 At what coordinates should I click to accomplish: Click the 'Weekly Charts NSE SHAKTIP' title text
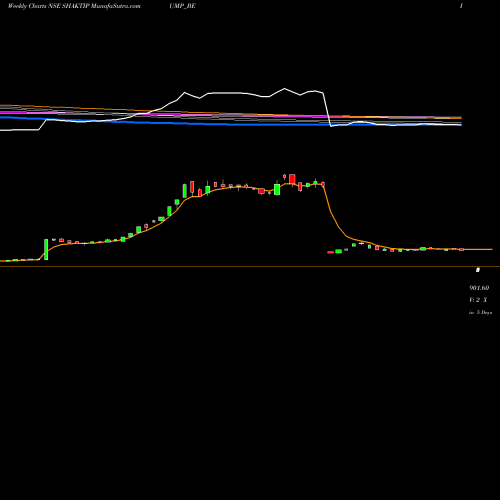[x=49, y=6]
